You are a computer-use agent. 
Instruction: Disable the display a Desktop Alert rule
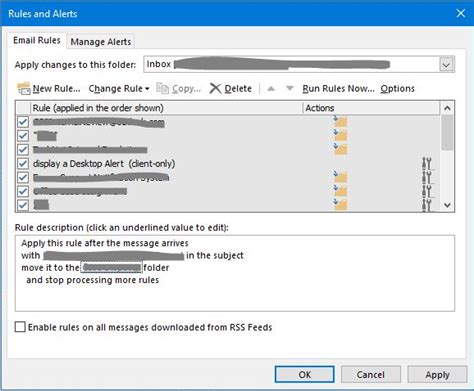point(23,163)
